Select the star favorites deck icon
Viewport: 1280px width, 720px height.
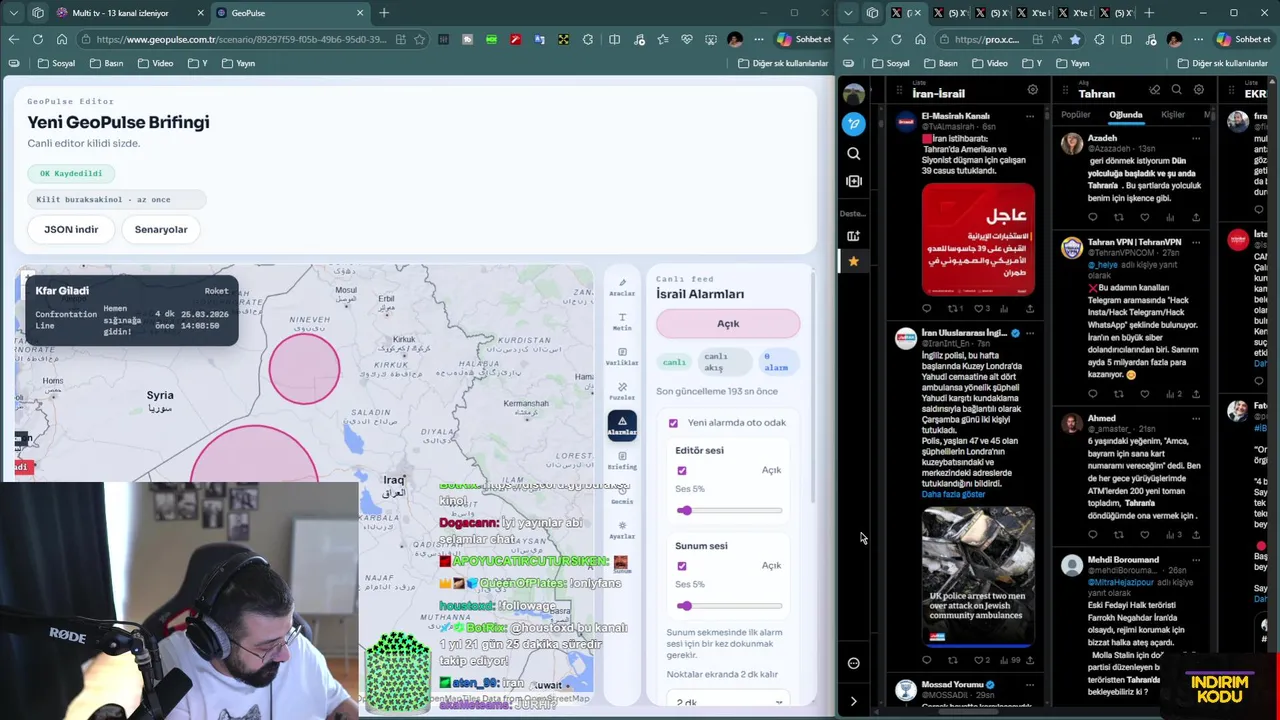[x=853, y=261]
